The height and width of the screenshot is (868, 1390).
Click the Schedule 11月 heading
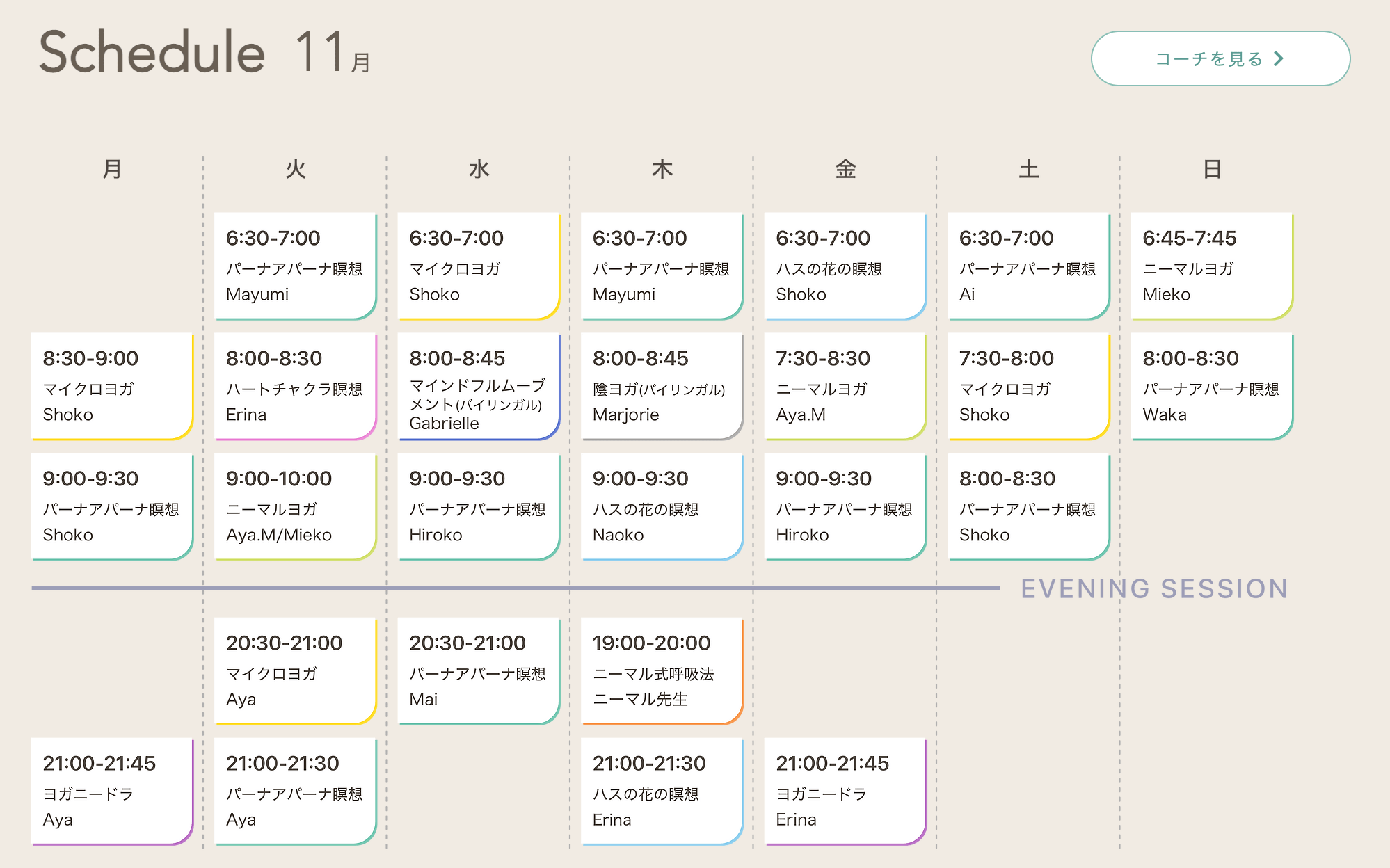[x=205, y=51]
